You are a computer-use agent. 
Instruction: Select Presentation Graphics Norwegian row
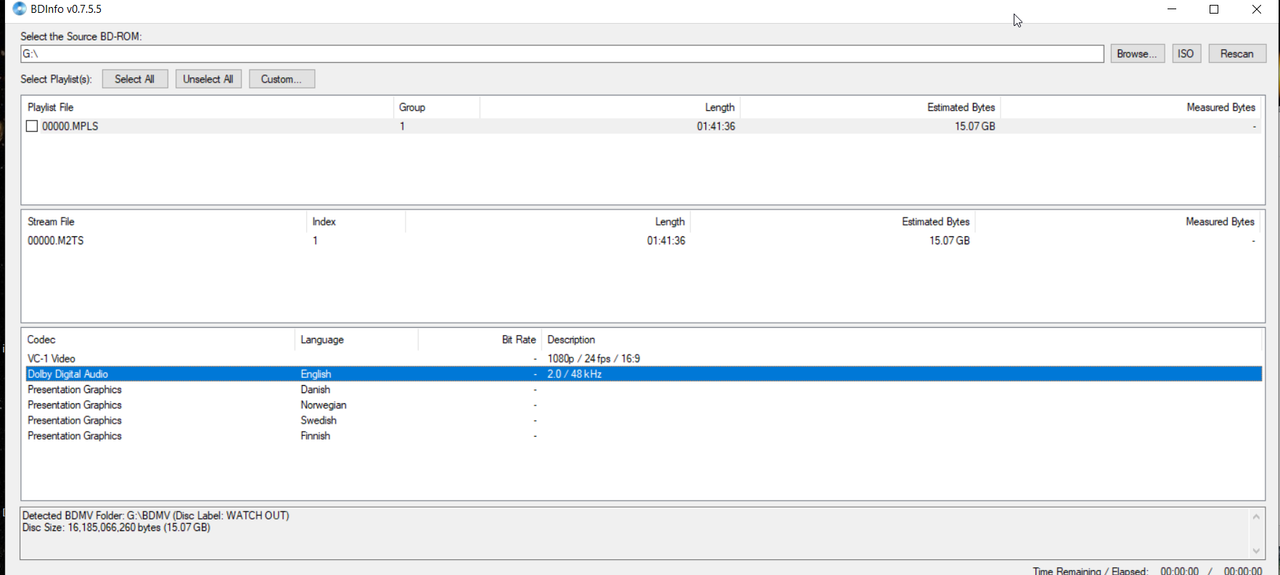pos(642,405)
